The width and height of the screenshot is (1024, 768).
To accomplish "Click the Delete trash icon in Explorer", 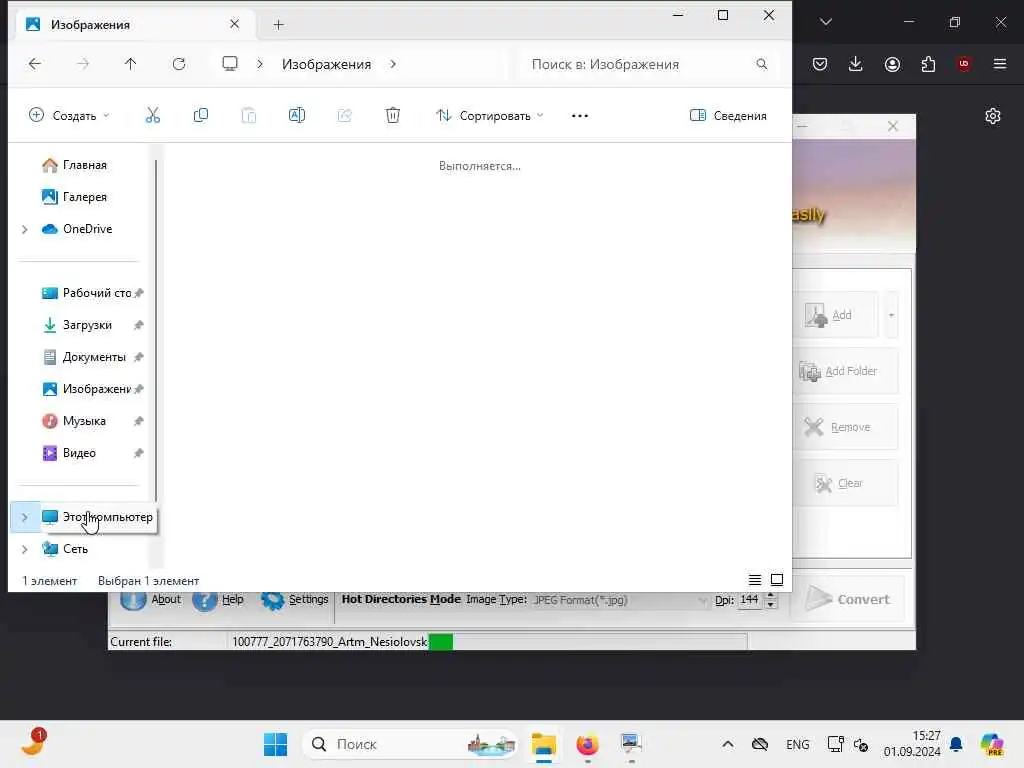I will coord(392,116).
